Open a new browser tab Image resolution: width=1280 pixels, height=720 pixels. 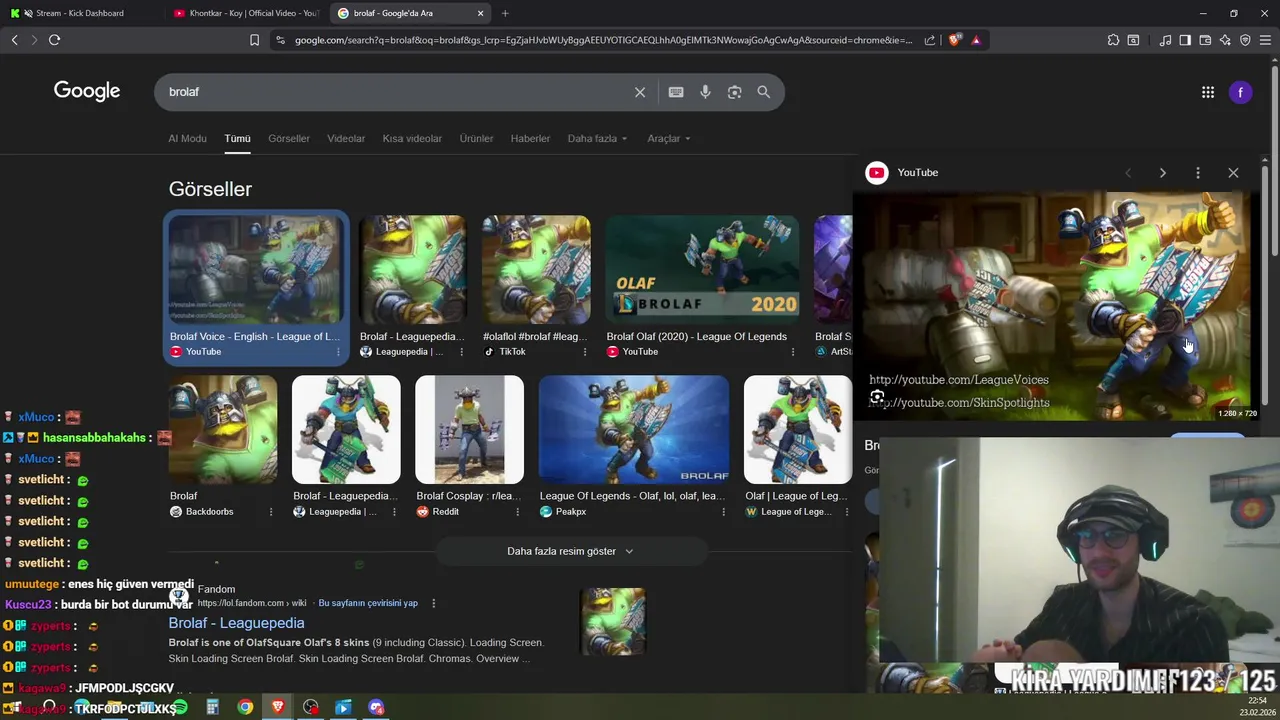pyautogui.click(x=505, y=13)
